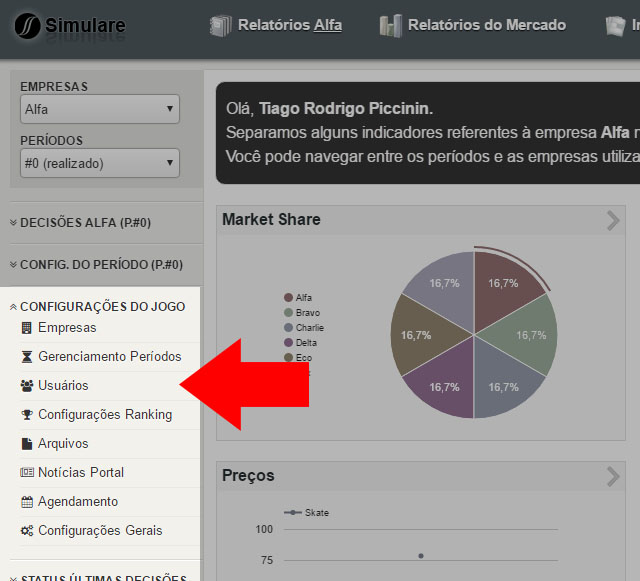640x581 pixels.
Task: Open Configurações Ranking
Action: tap(105, 415)
